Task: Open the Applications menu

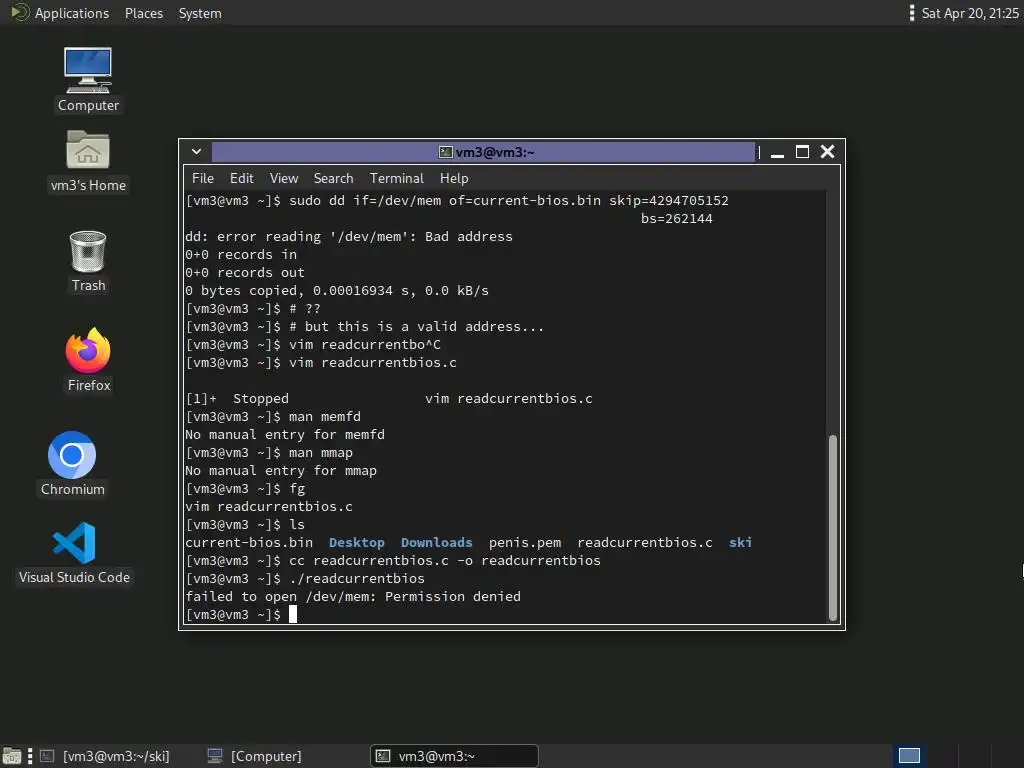Action: coord(72,13)
